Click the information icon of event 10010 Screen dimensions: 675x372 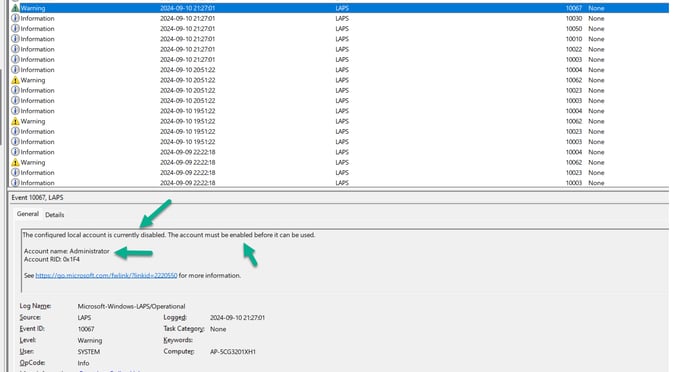click(15, 39)
